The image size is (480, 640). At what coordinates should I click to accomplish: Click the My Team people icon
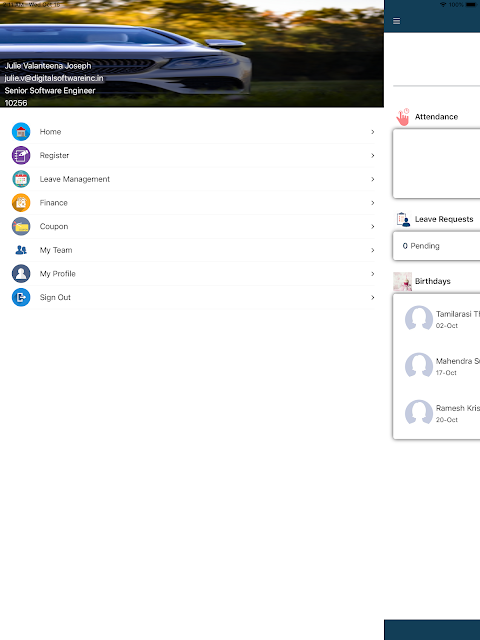point(21,250)
